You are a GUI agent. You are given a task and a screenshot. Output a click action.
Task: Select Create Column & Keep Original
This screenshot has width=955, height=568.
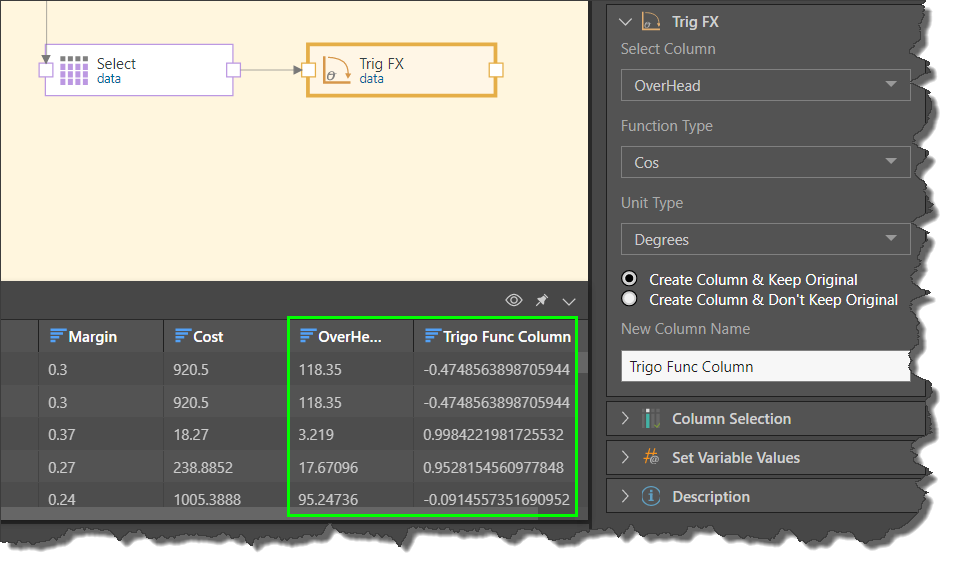point(629,279)
